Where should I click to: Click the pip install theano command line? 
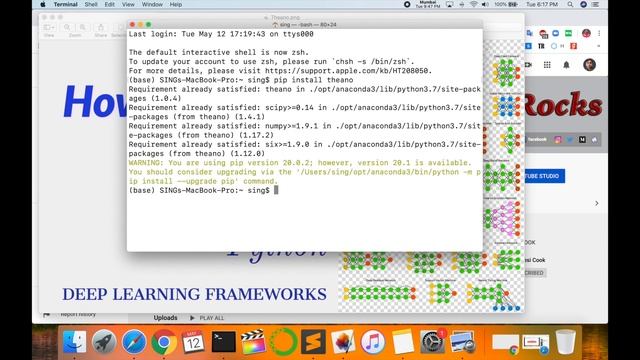241,80
